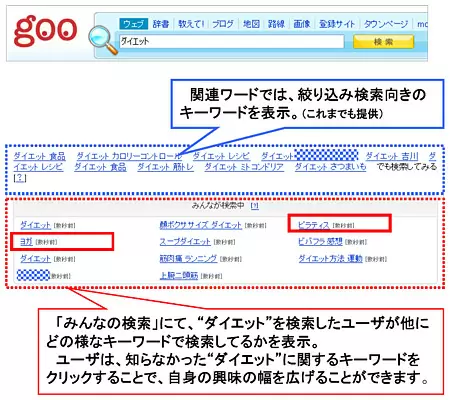
Task: Click the help [?] link beside みんなが検索中
Action: [x=254, y=206]
